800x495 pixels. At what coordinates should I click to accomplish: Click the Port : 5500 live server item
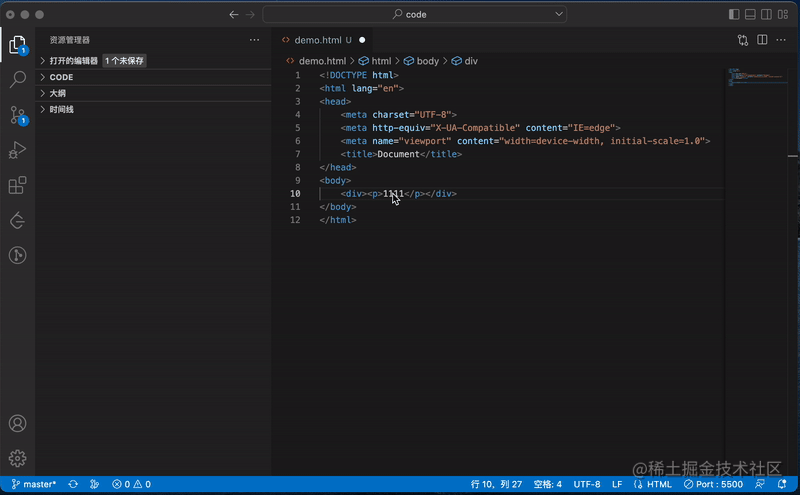coord(713,484)
